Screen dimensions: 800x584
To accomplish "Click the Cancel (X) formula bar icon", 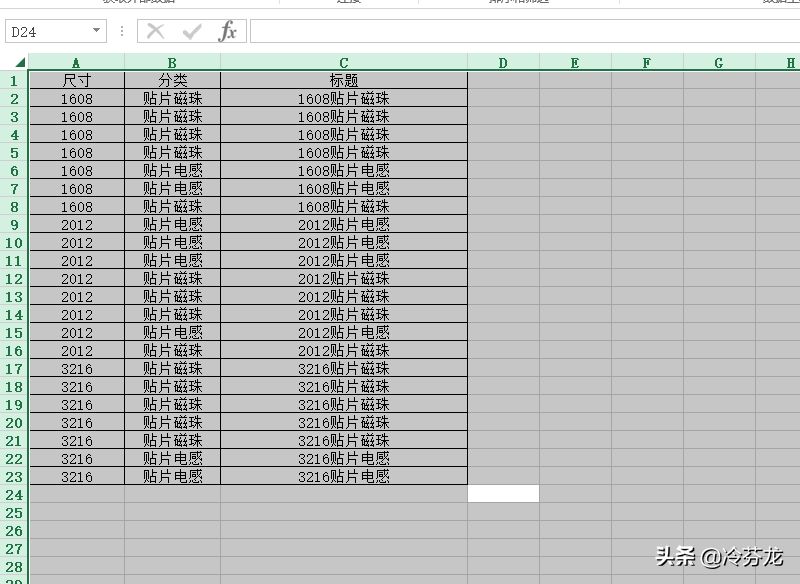I will coord(155,32).
